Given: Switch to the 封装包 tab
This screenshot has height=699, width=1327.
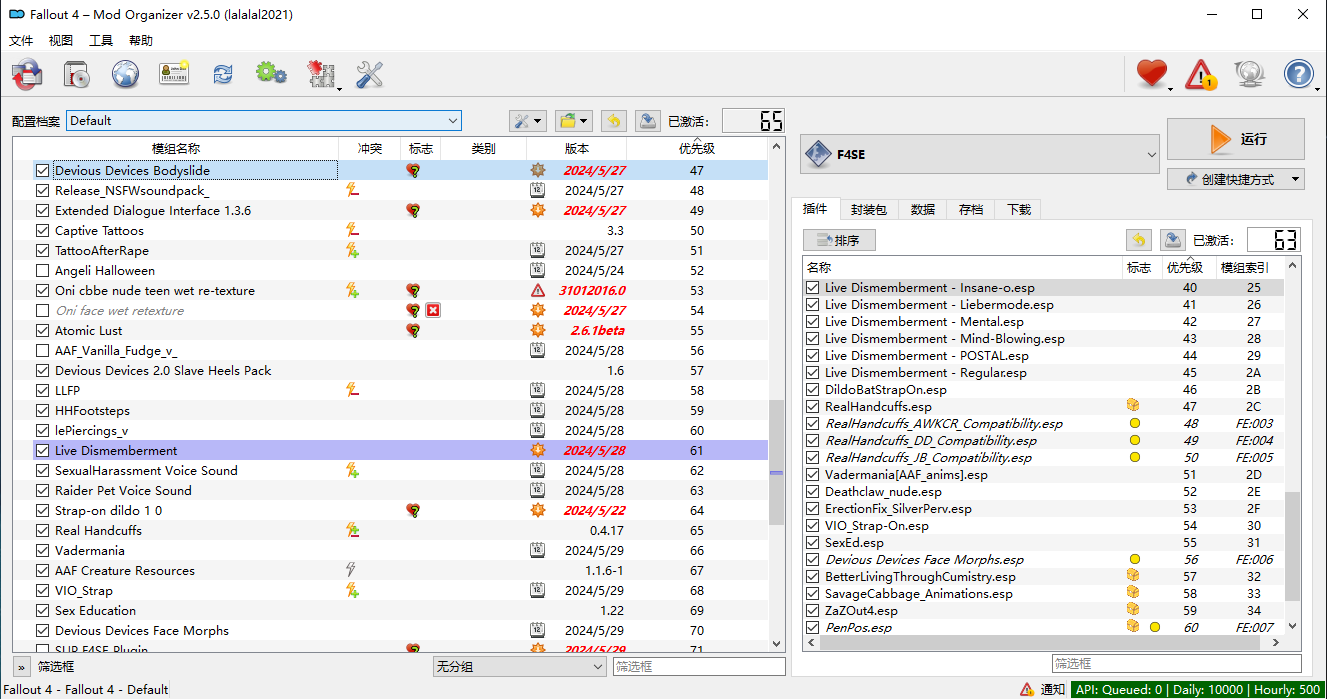Looking at the screenshot, I should (869, 210).
